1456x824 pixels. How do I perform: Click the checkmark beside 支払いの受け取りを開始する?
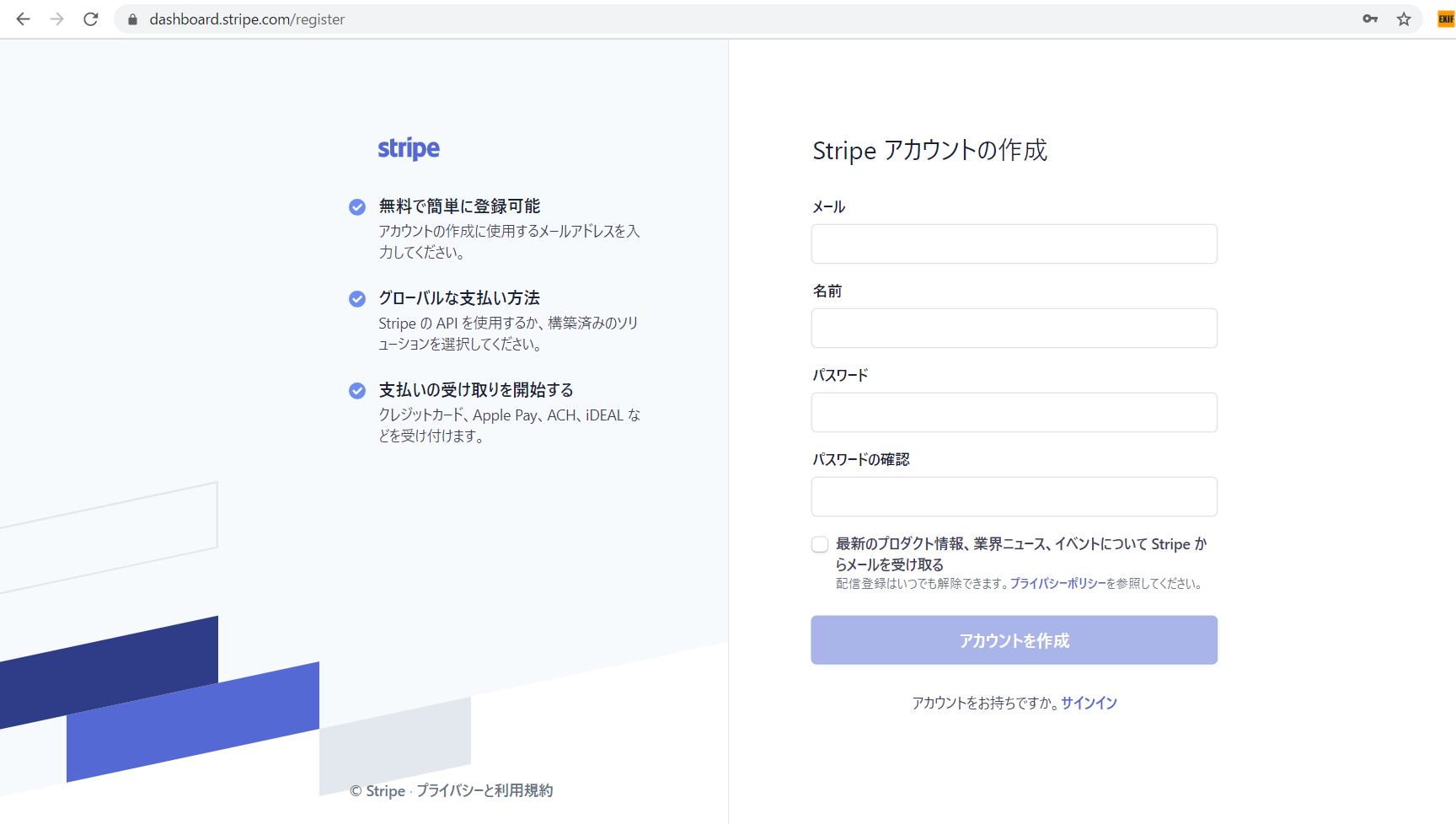(357, 390)
